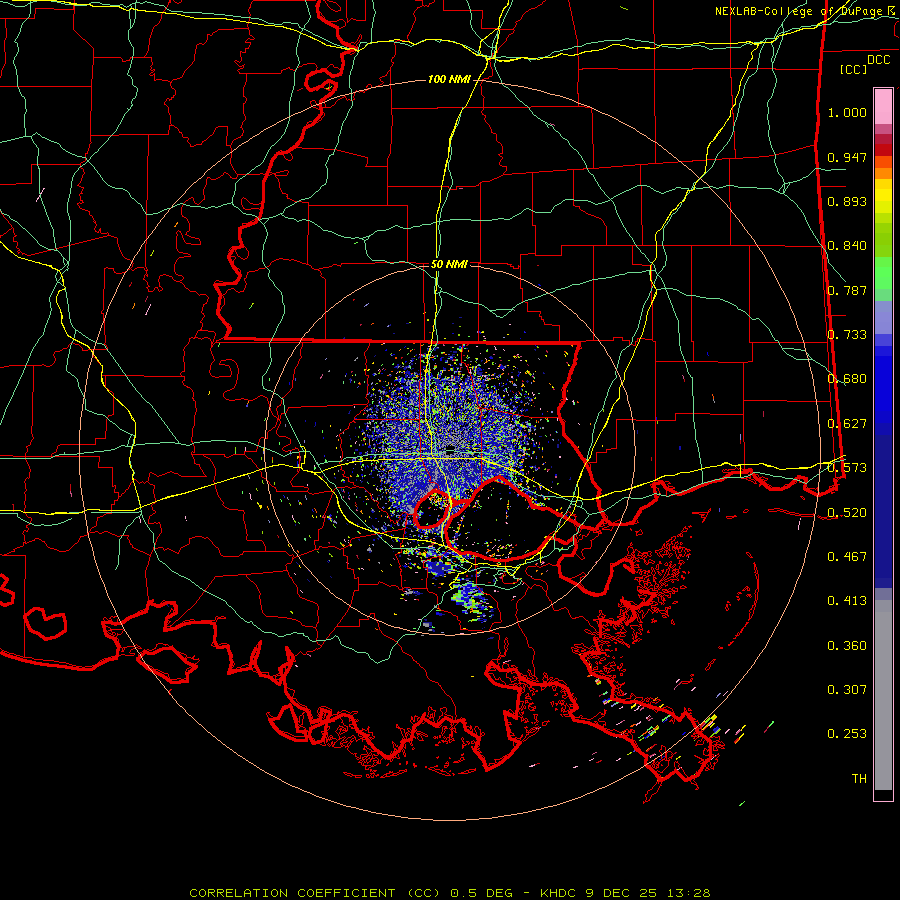Pick the gray segment of the color bar
This screenshot has width=900, height=900.
pyautogui.click(x=883, y=695)
